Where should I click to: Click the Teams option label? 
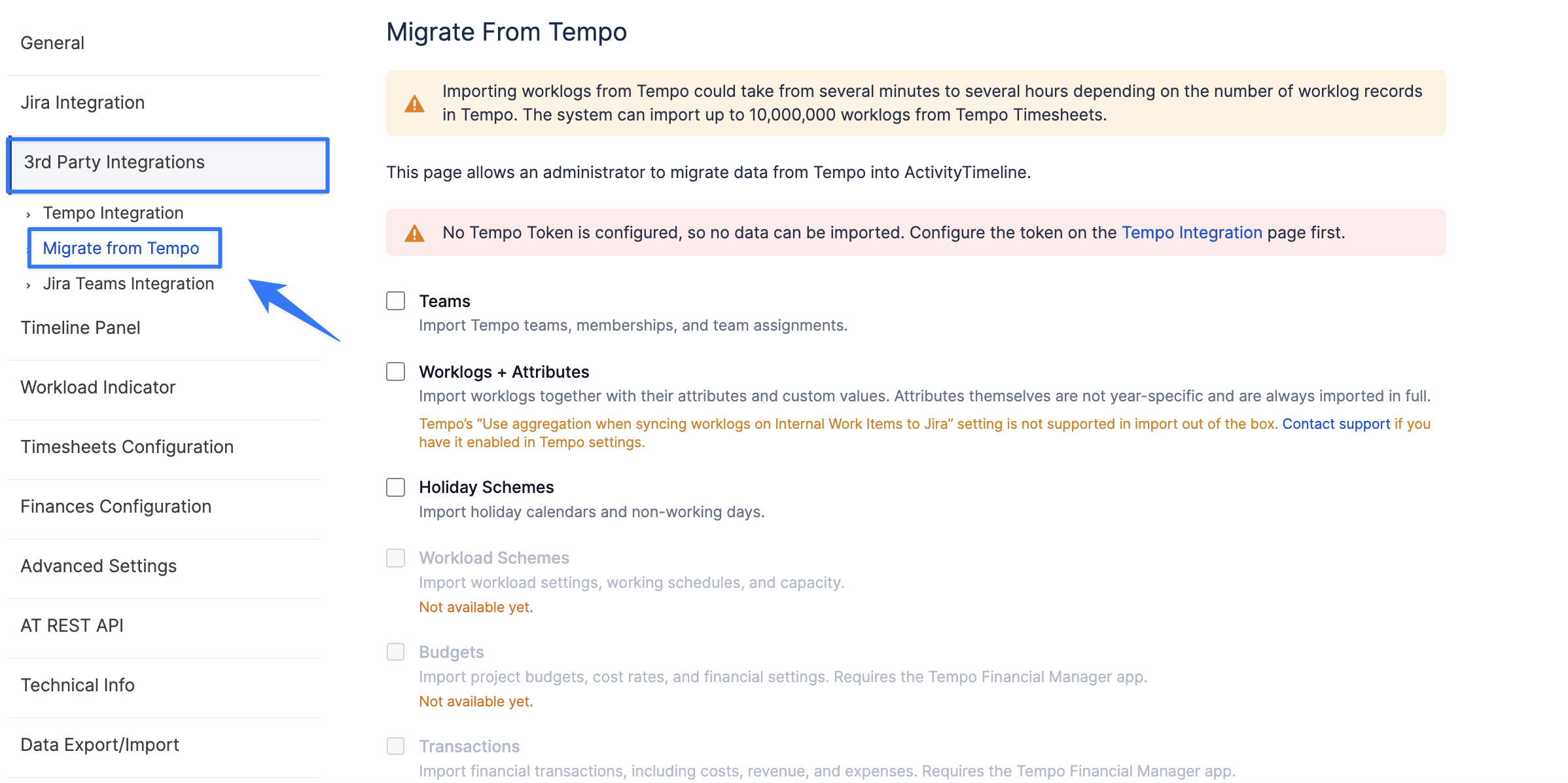tap(445, 301)
